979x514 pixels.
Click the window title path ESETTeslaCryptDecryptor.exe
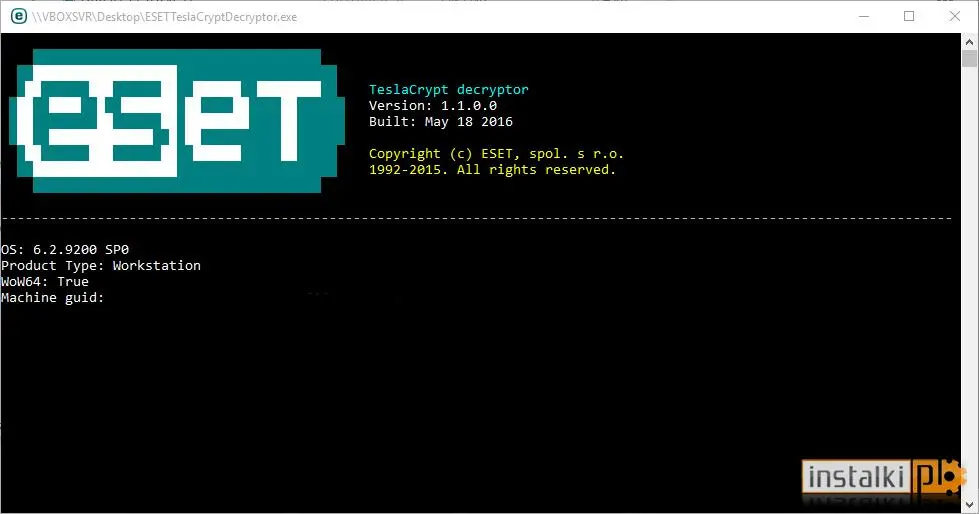(x=165, y=17)
